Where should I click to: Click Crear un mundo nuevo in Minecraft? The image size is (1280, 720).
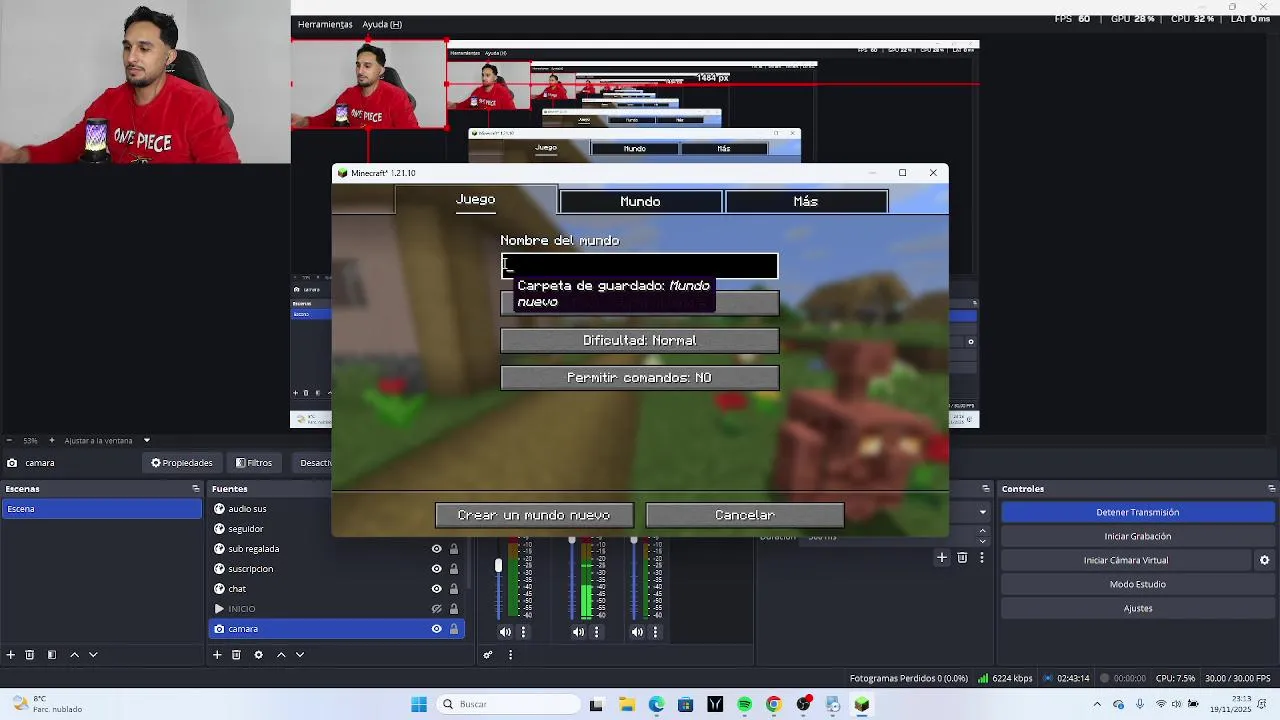[x=534, y=515]
